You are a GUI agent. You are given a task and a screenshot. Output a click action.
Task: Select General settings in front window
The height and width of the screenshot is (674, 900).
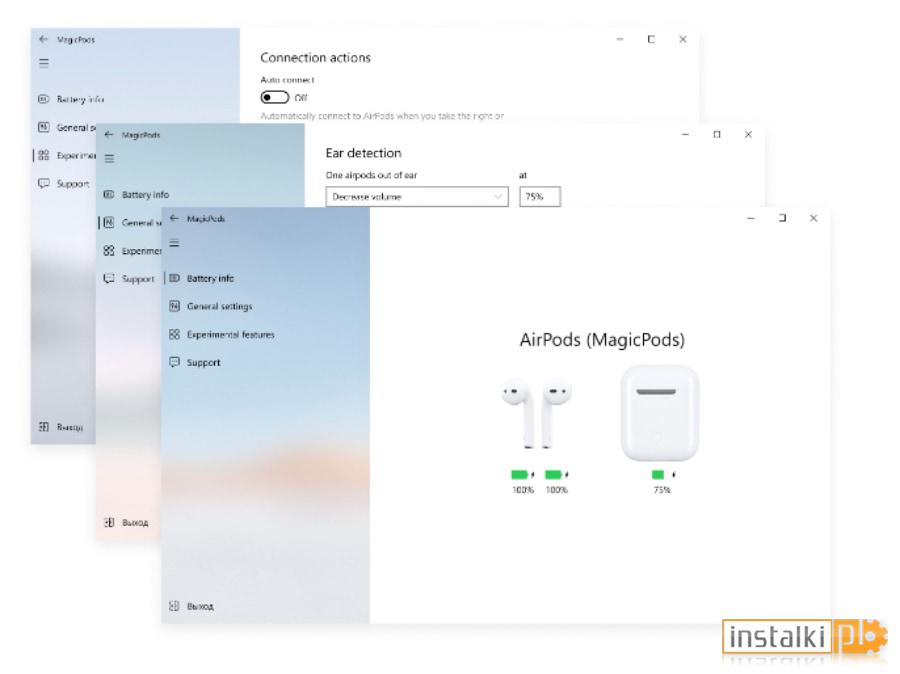[x=219, y=307]
